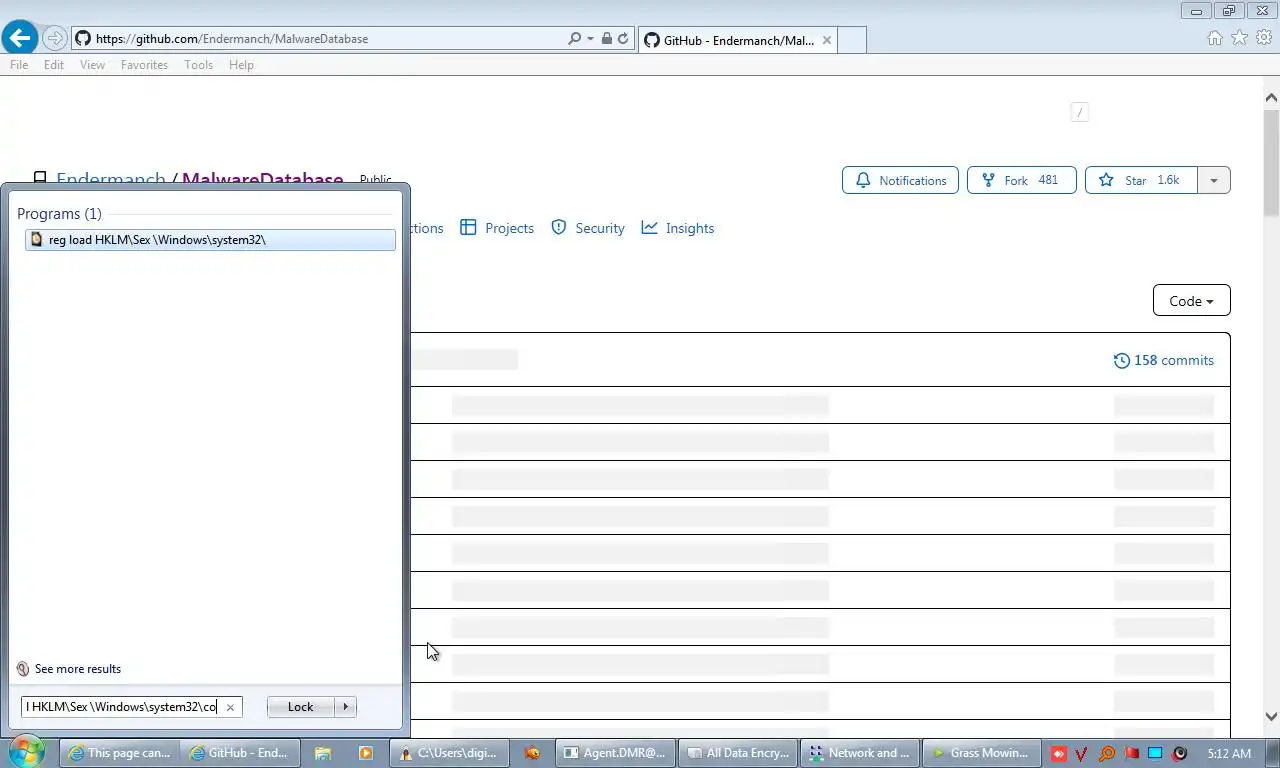
Task: Switch to Agent.DMR@... taskbar window
Action: pos(614,753)
